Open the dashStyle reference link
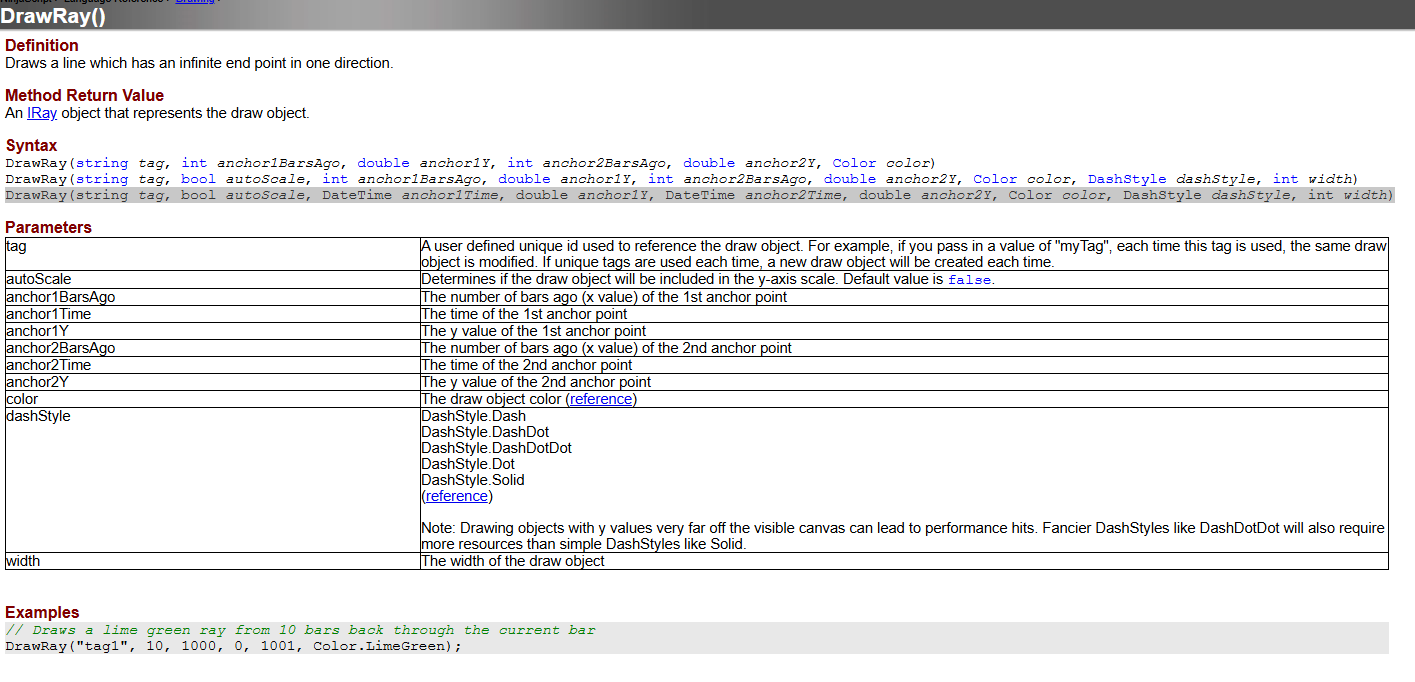 click(457, 496)
